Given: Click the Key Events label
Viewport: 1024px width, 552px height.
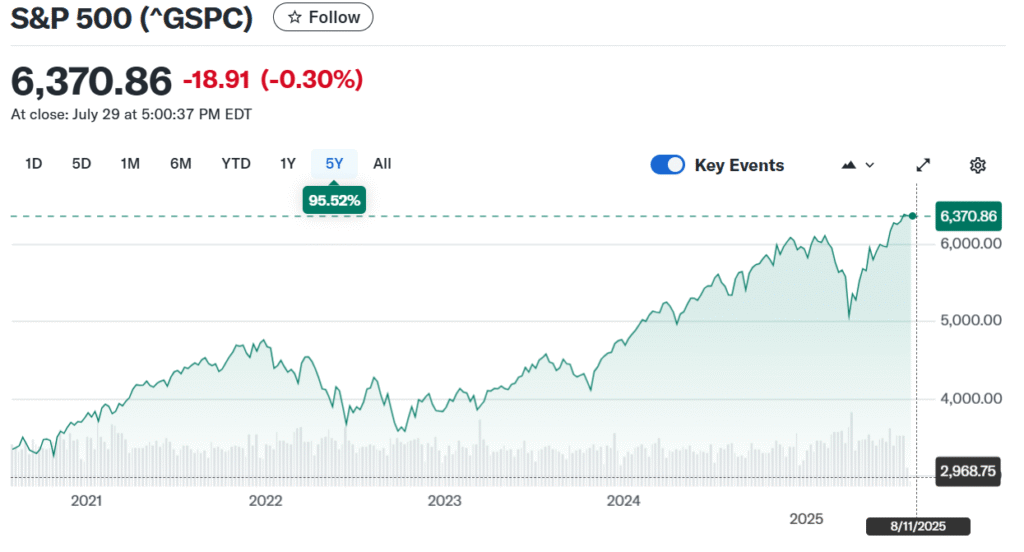Looking at the screenshot, I should [739, 166].
